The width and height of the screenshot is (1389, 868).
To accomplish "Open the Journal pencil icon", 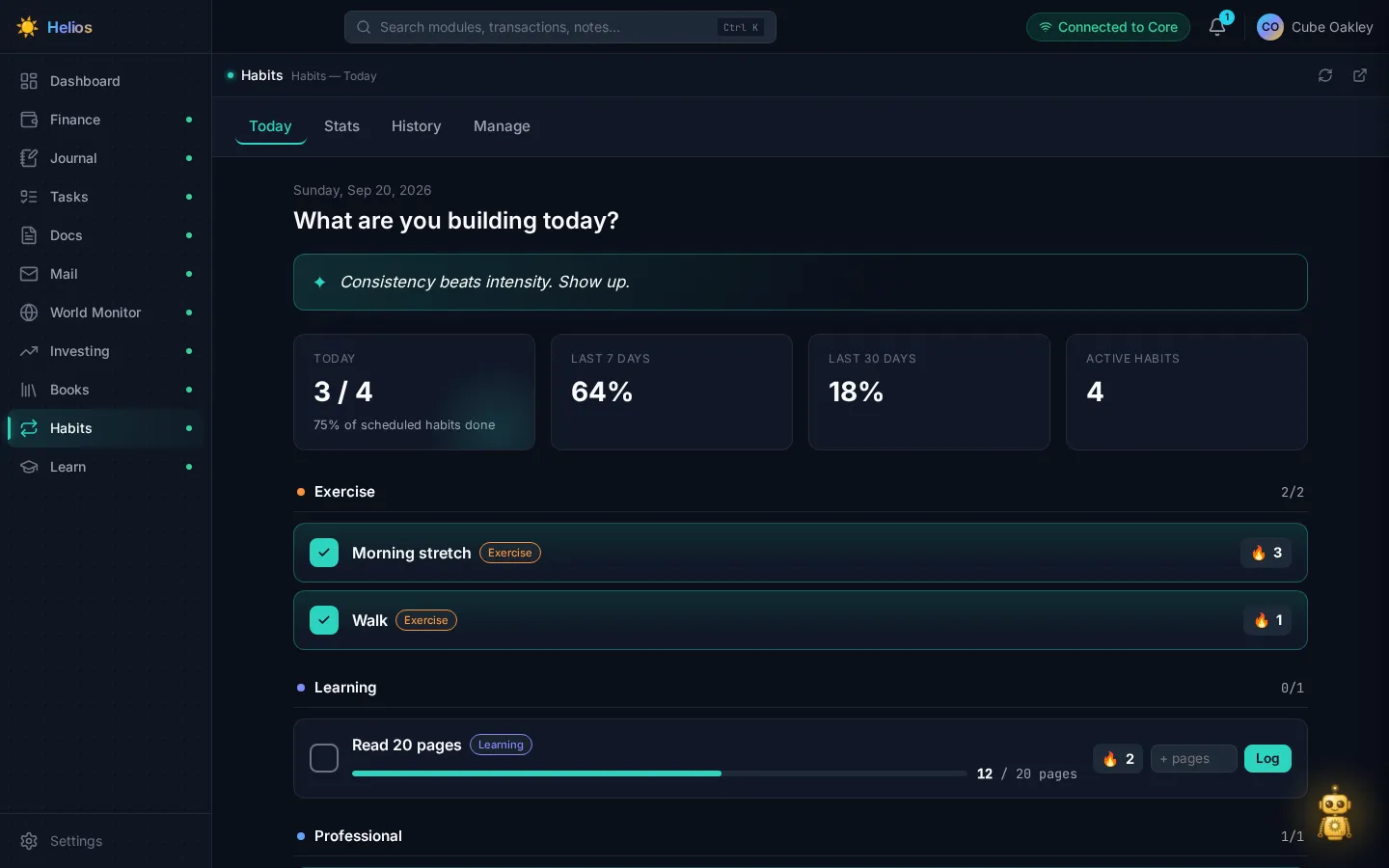I will (29, 158).
